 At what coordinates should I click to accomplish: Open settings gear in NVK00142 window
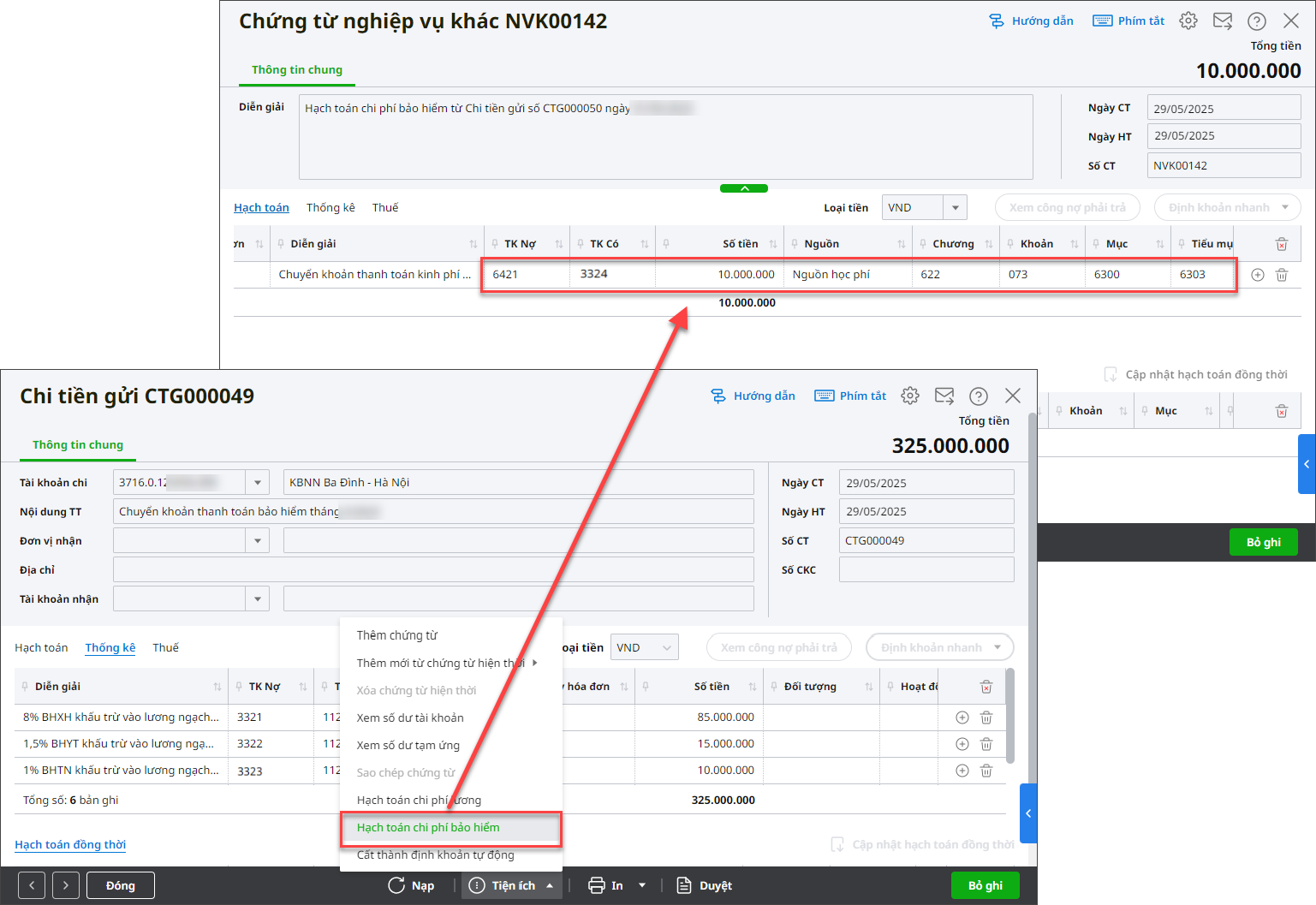(1188, 21)
